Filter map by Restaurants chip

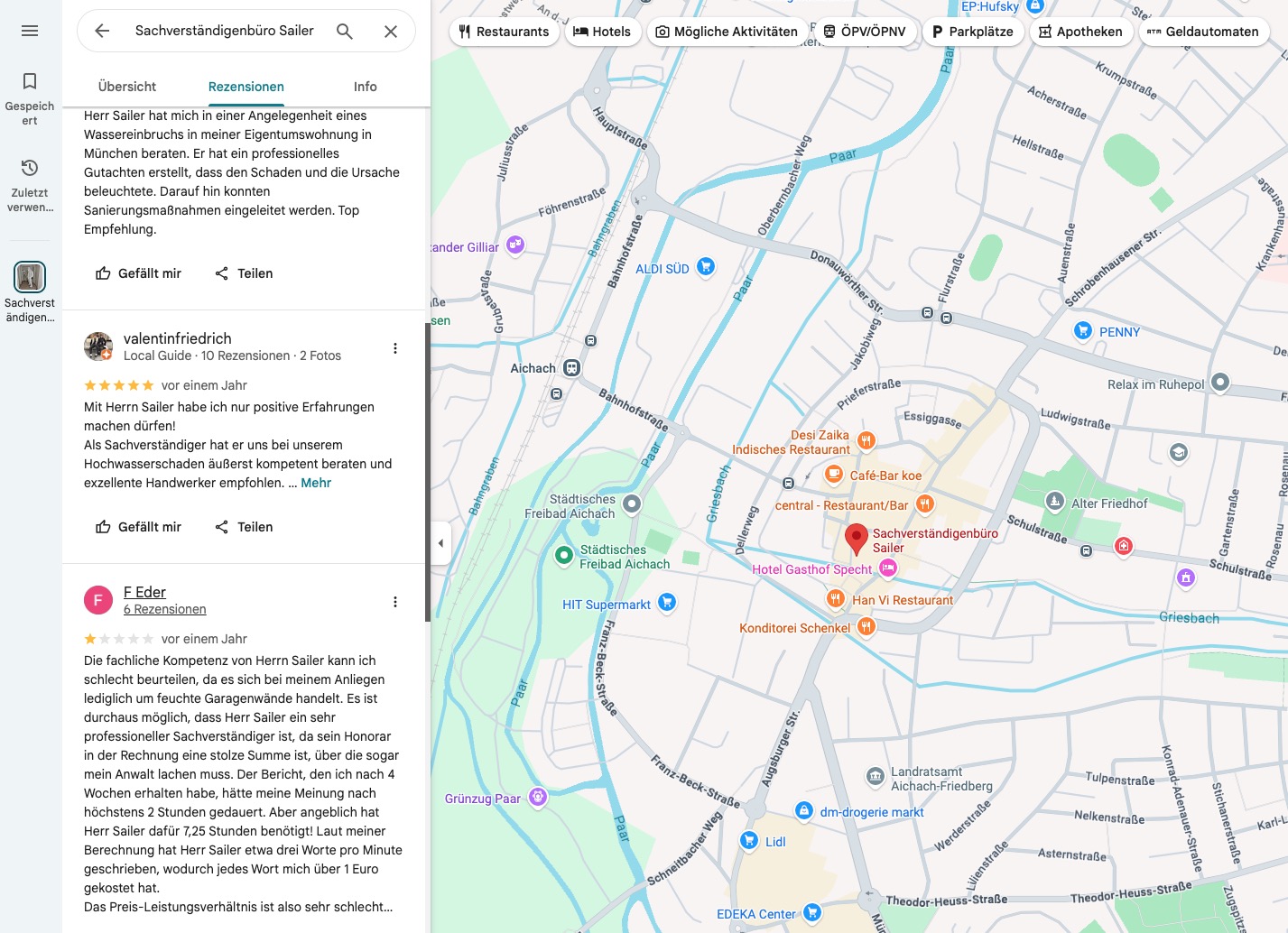(504, 32)
